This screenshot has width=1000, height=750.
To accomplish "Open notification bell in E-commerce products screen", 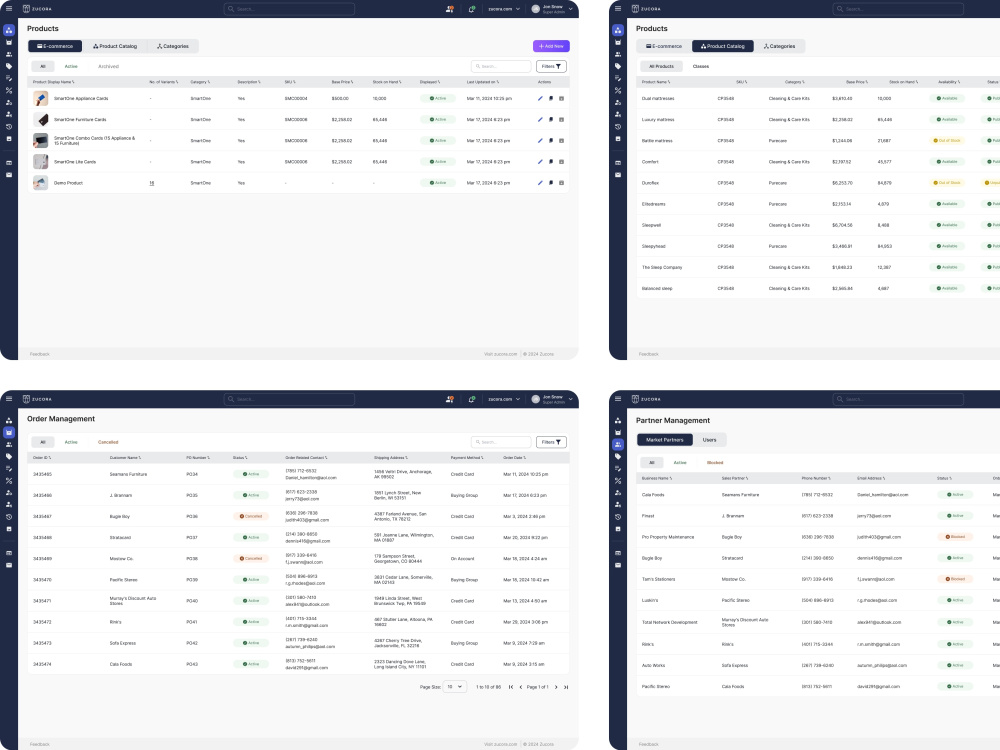I will pyautogui.click(x=472, y=9).
